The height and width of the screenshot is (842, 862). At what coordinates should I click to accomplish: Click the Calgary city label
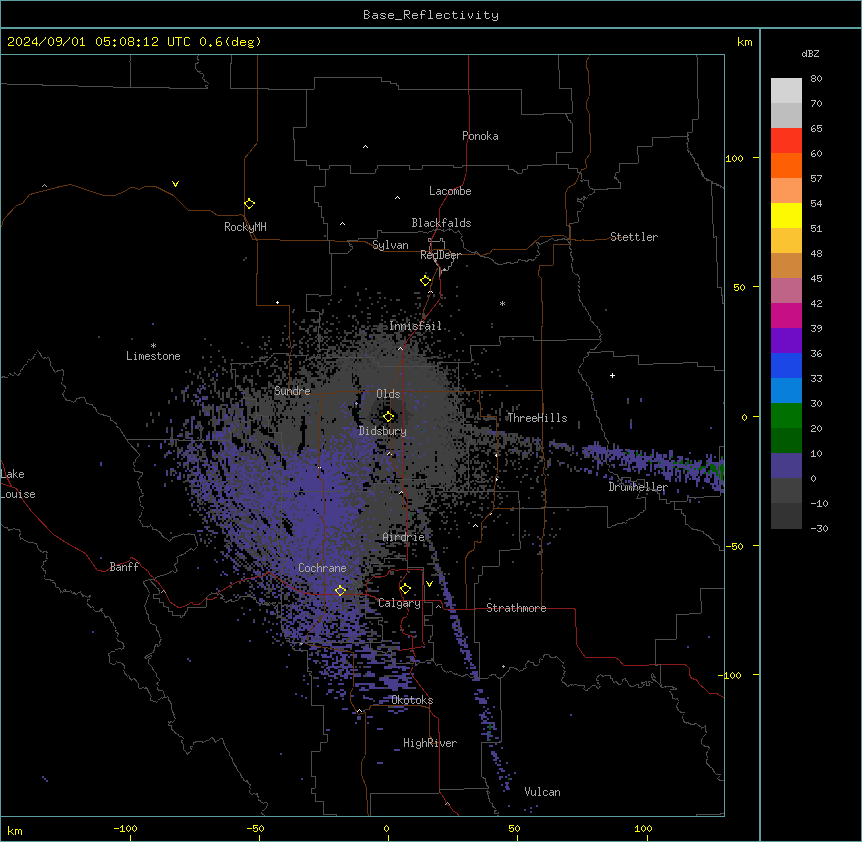[x=399, y=603]
